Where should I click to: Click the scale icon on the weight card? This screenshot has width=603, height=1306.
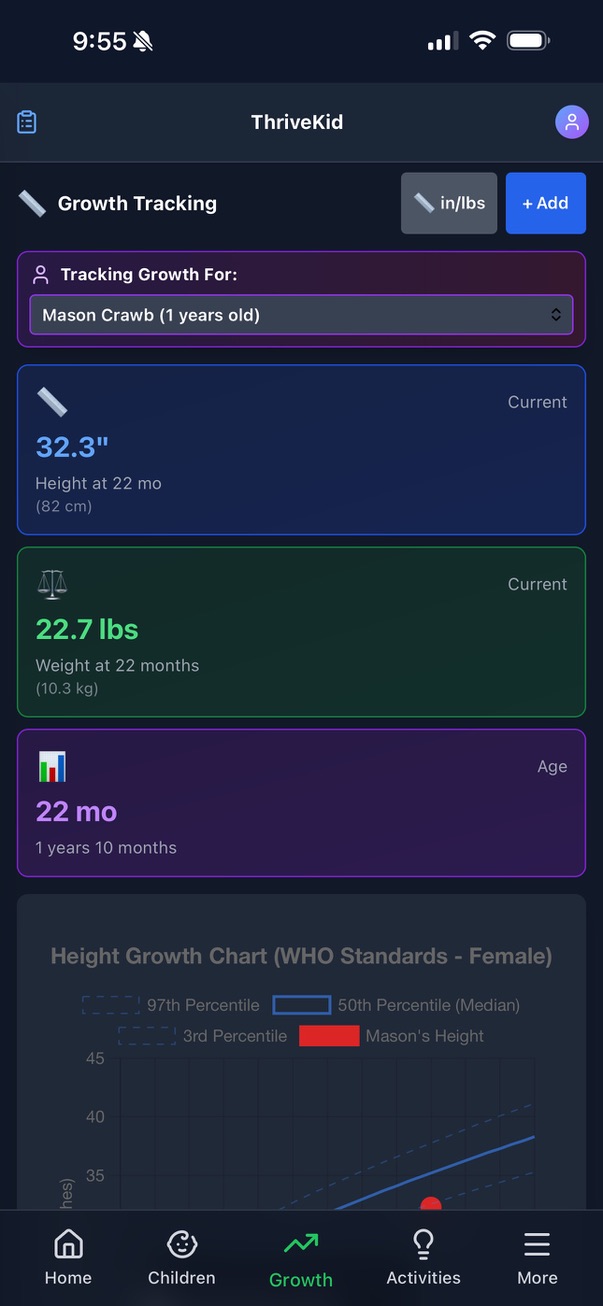tap(52, 584)
